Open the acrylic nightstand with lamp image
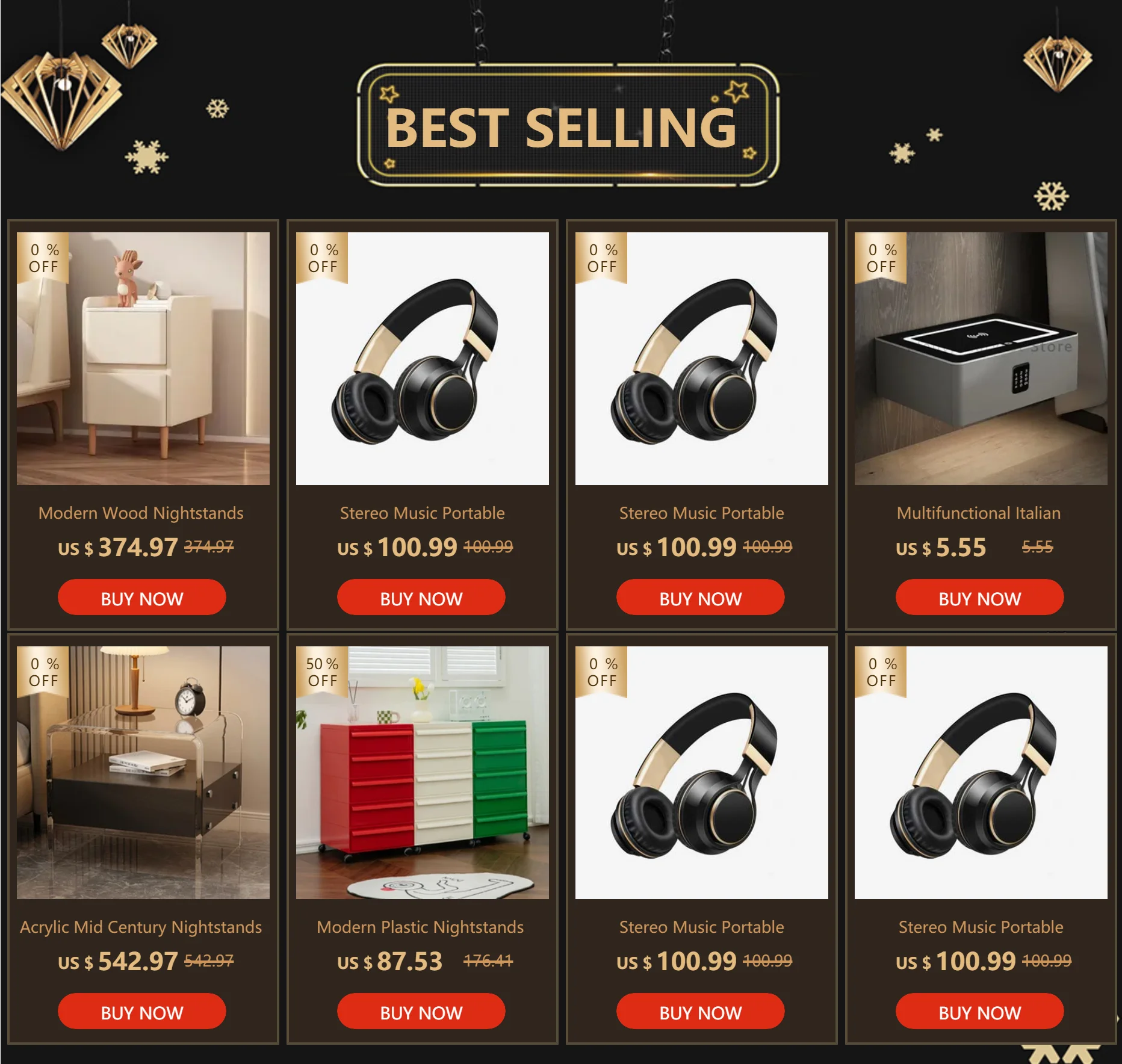Screen dimensions: 1122x1064 point(143,773)
